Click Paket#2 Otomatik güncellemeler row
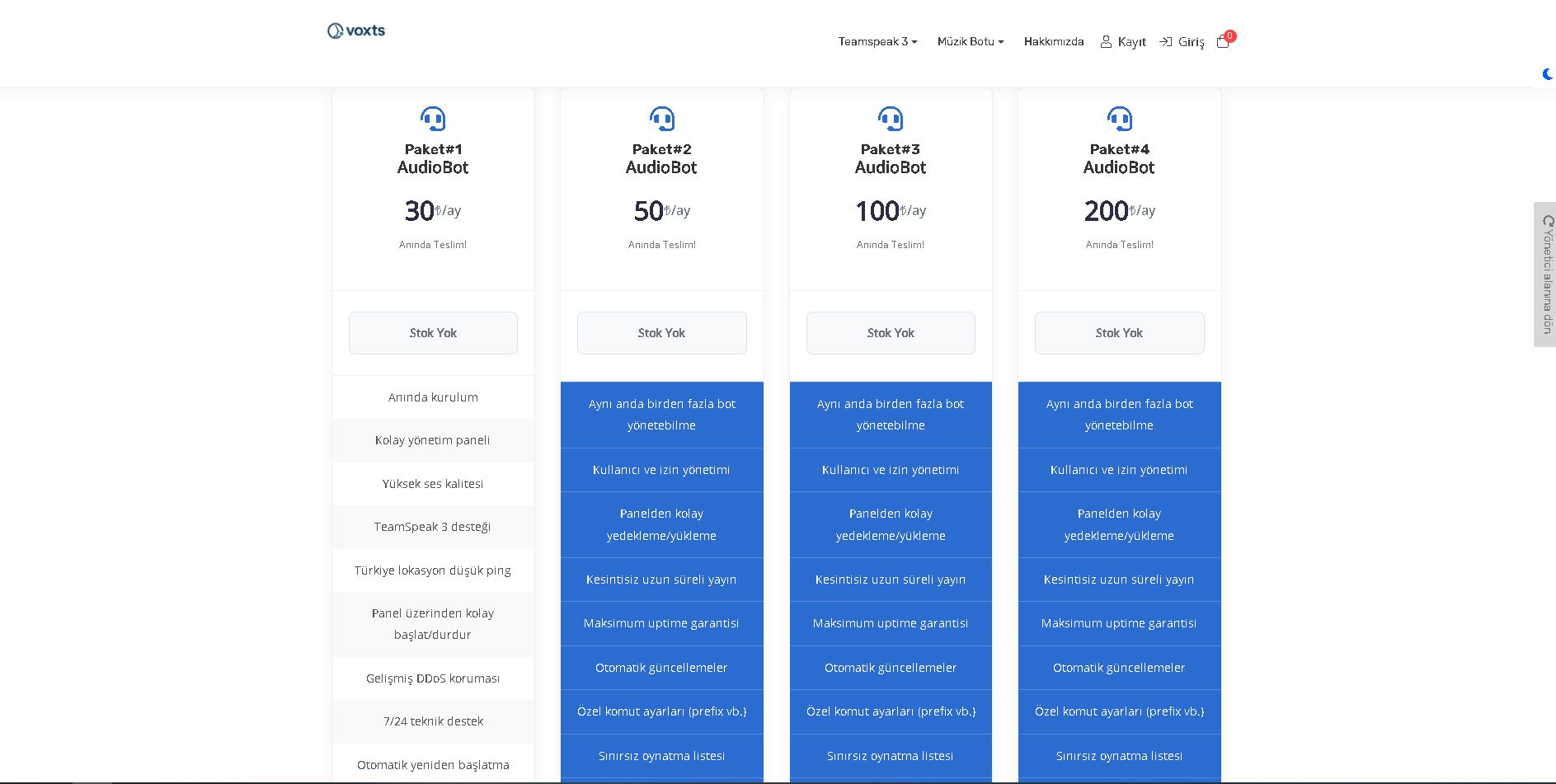The width and height of the screenshot is (1556, 784). pyautogui.click(x=661, y=668)
